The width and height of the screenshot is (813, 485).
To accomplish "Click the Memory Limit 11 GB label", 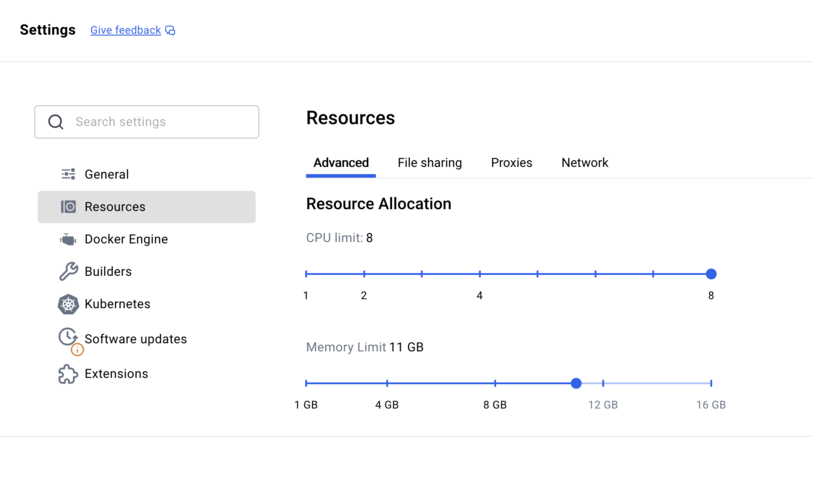I will [x=365, y=347].
